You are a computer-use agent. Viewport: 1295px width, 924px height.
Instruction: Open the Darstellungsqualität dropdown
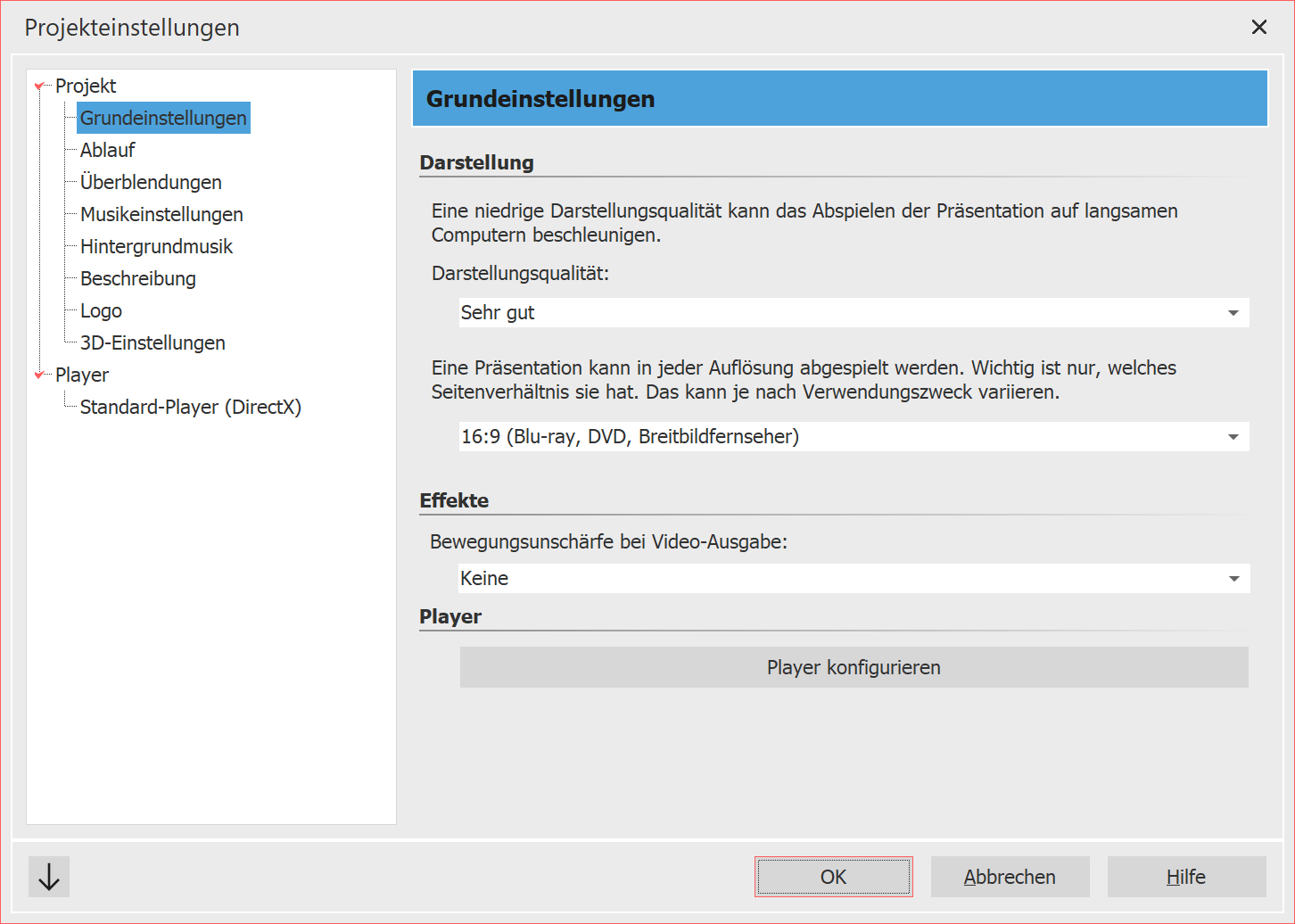tap(1234, 313)
